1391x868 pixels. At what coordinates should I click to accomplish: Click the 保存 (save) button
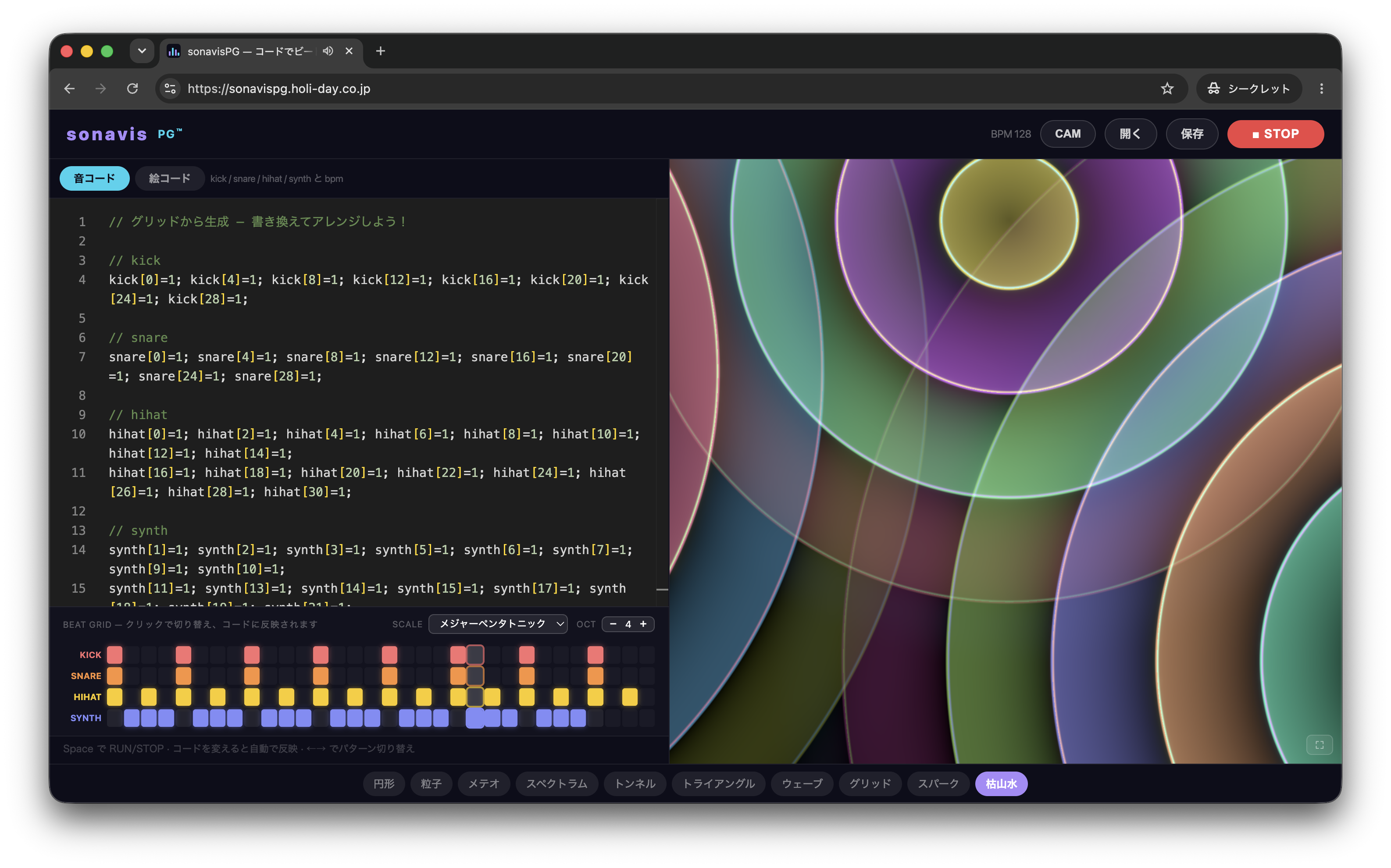click(x=1192, y=134)
